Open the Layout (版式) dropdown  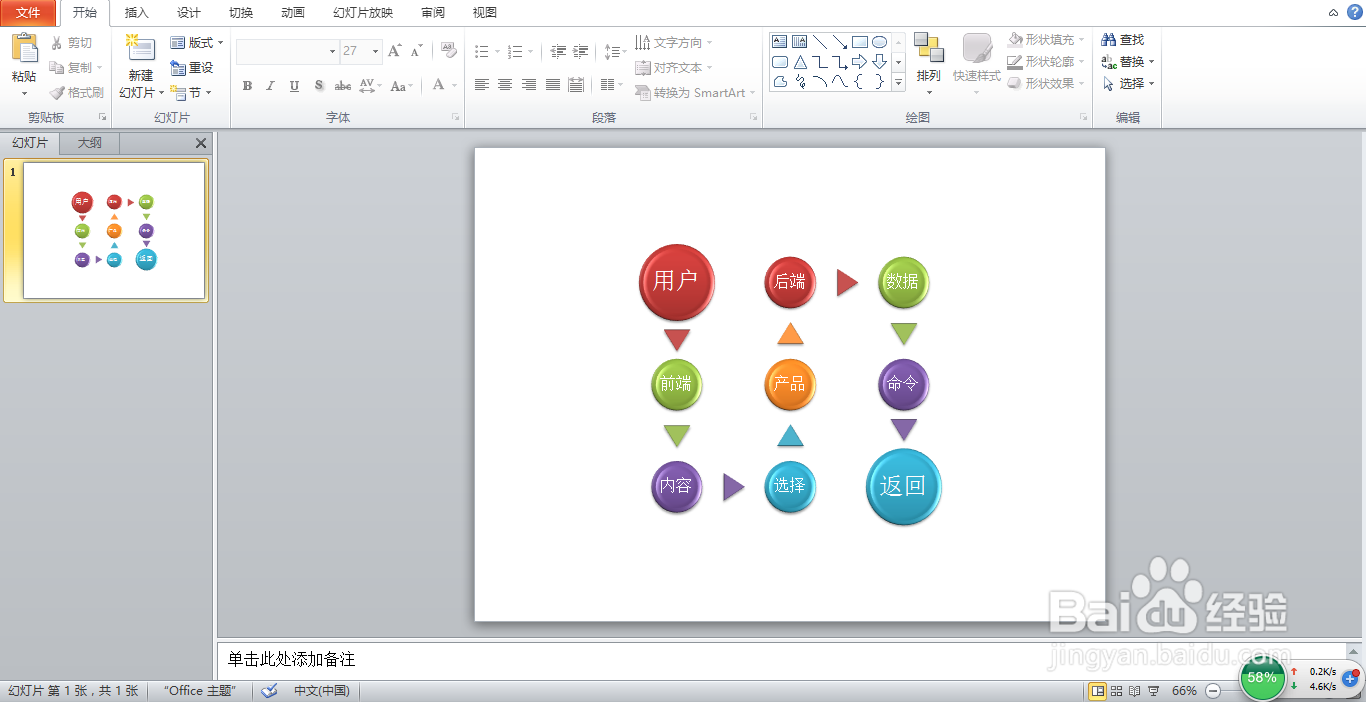[197, 43]
